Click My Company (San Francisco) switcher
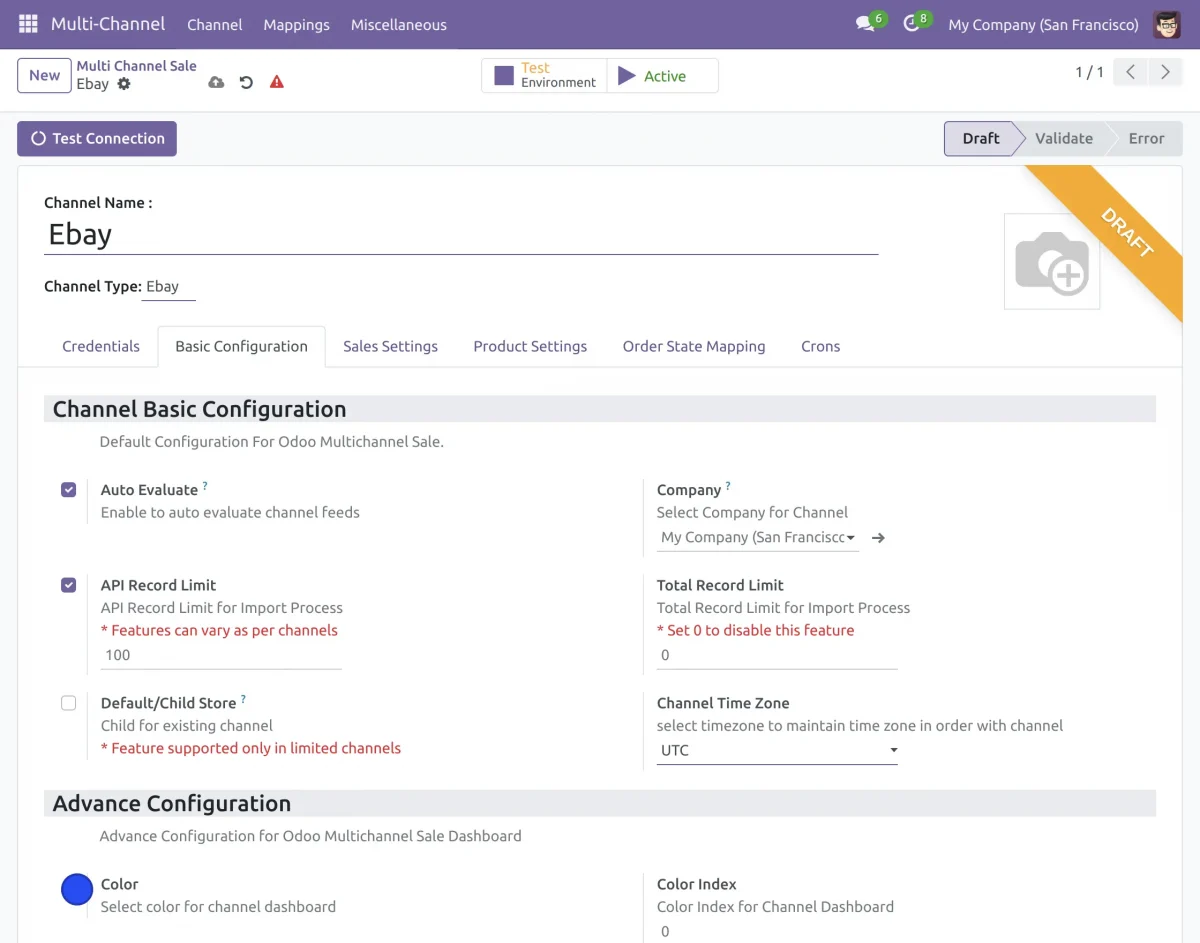Image resolution: width=1200 pixels, height=943 pixels. pyautogui.click(x=1043, y=24)
